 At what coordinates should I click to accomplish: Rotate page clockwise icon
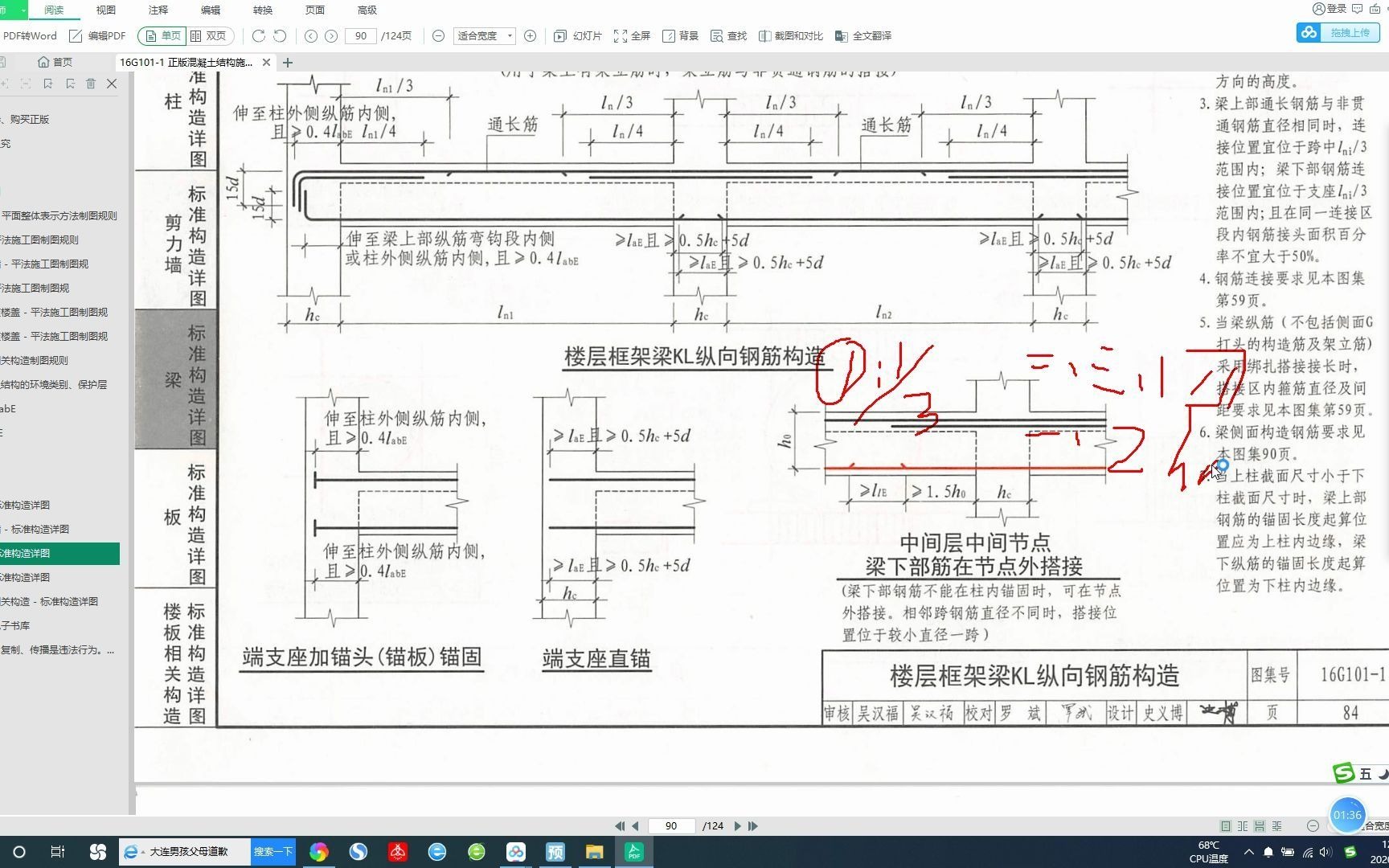[x=258, y=35]
